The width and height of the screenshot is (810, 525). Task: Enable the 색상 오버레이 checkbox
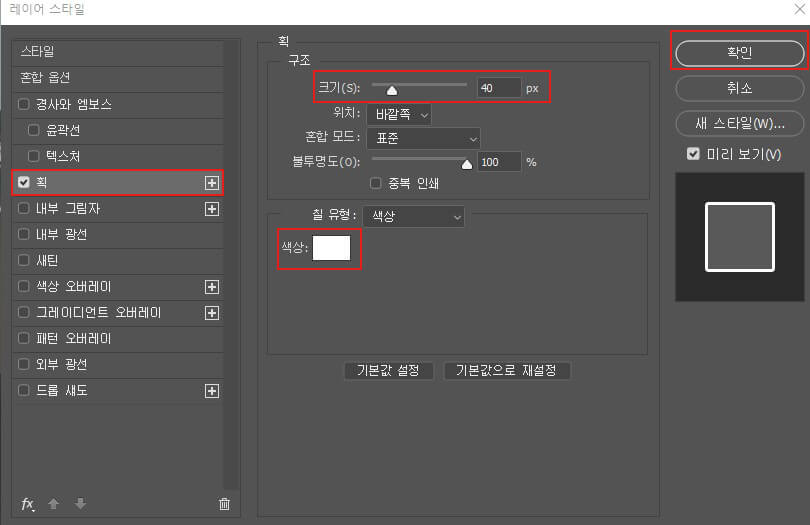23,286
